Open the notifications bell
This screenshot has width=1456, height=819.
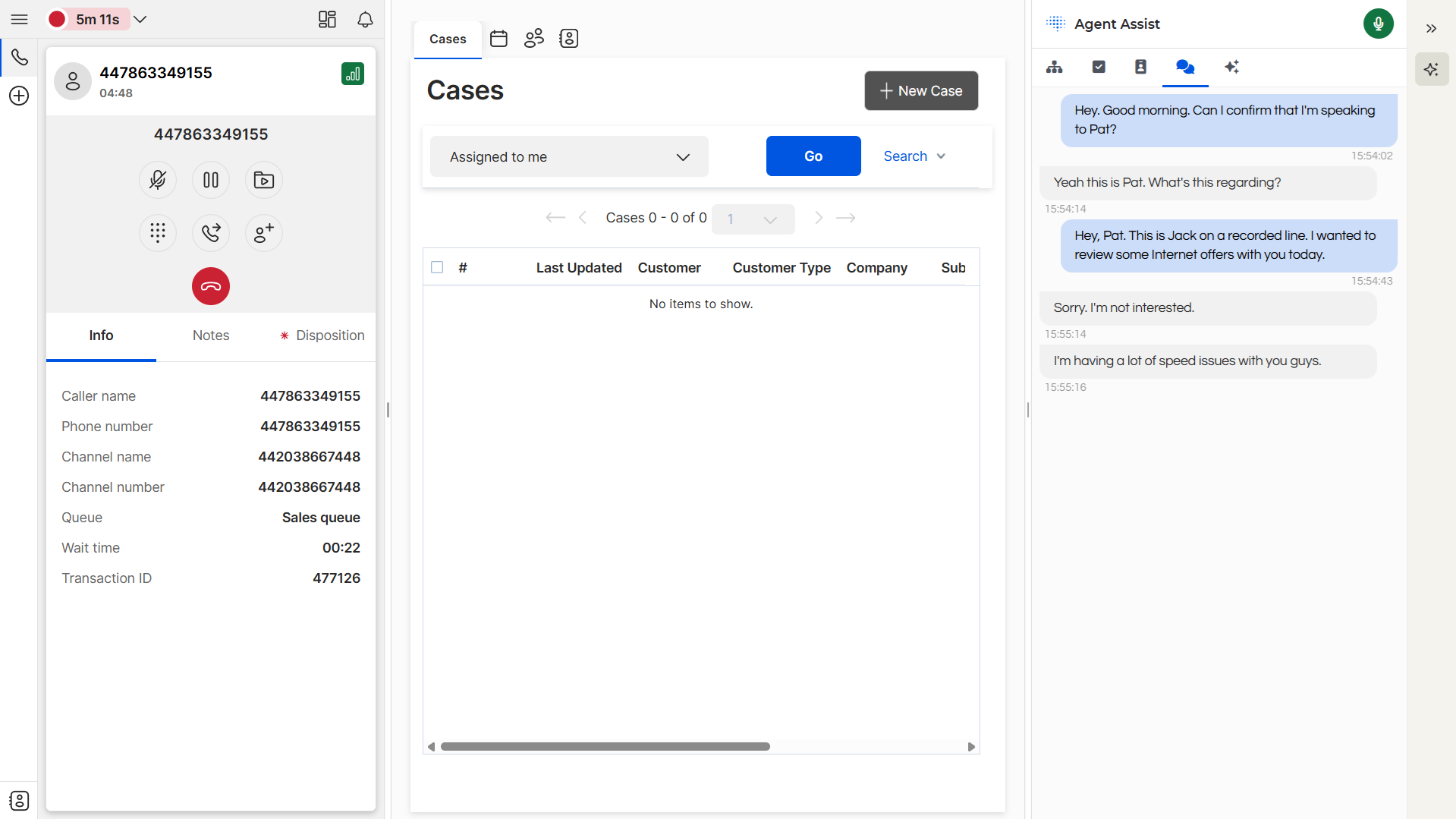pyautogui.click(x=365, y=19)
